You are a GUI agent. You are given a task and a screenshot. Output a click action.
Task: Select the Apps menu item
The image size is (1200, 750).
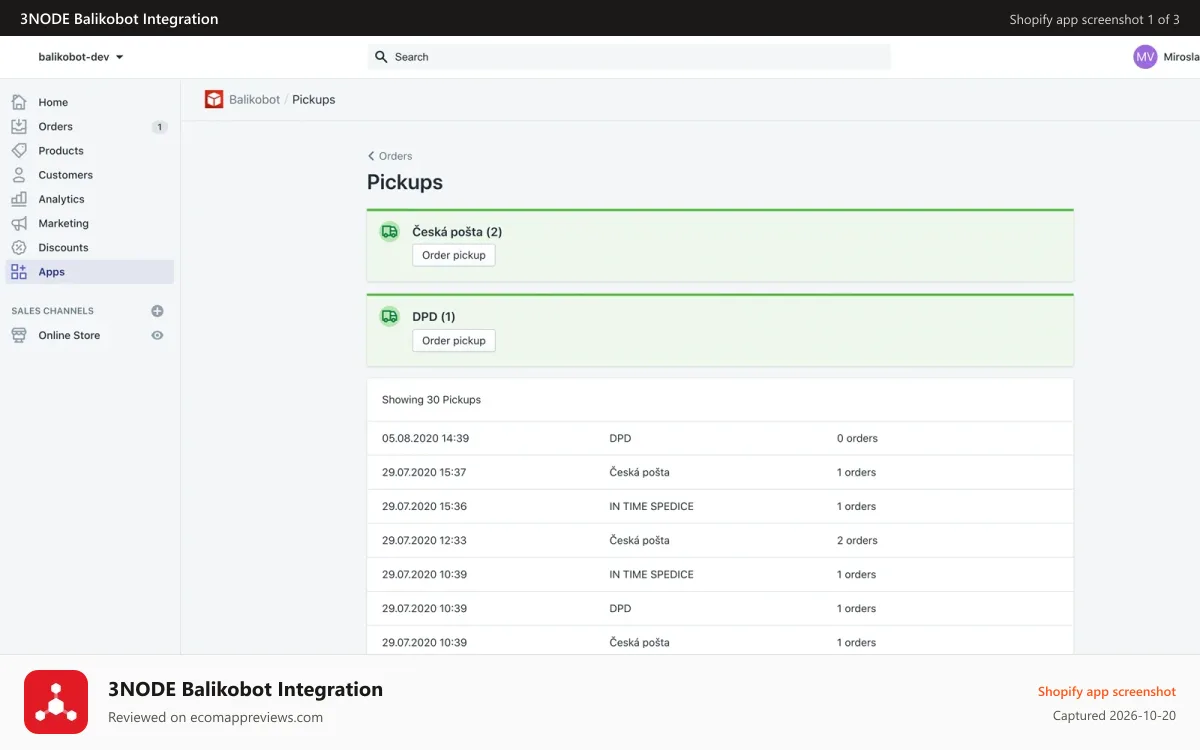90,272
